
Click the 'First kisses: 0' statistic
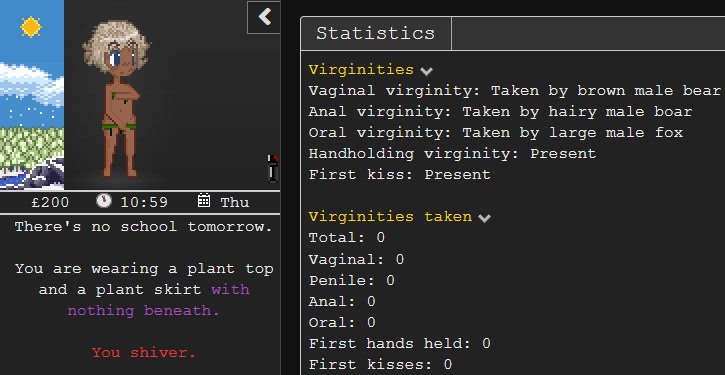[x=380, y=365]
